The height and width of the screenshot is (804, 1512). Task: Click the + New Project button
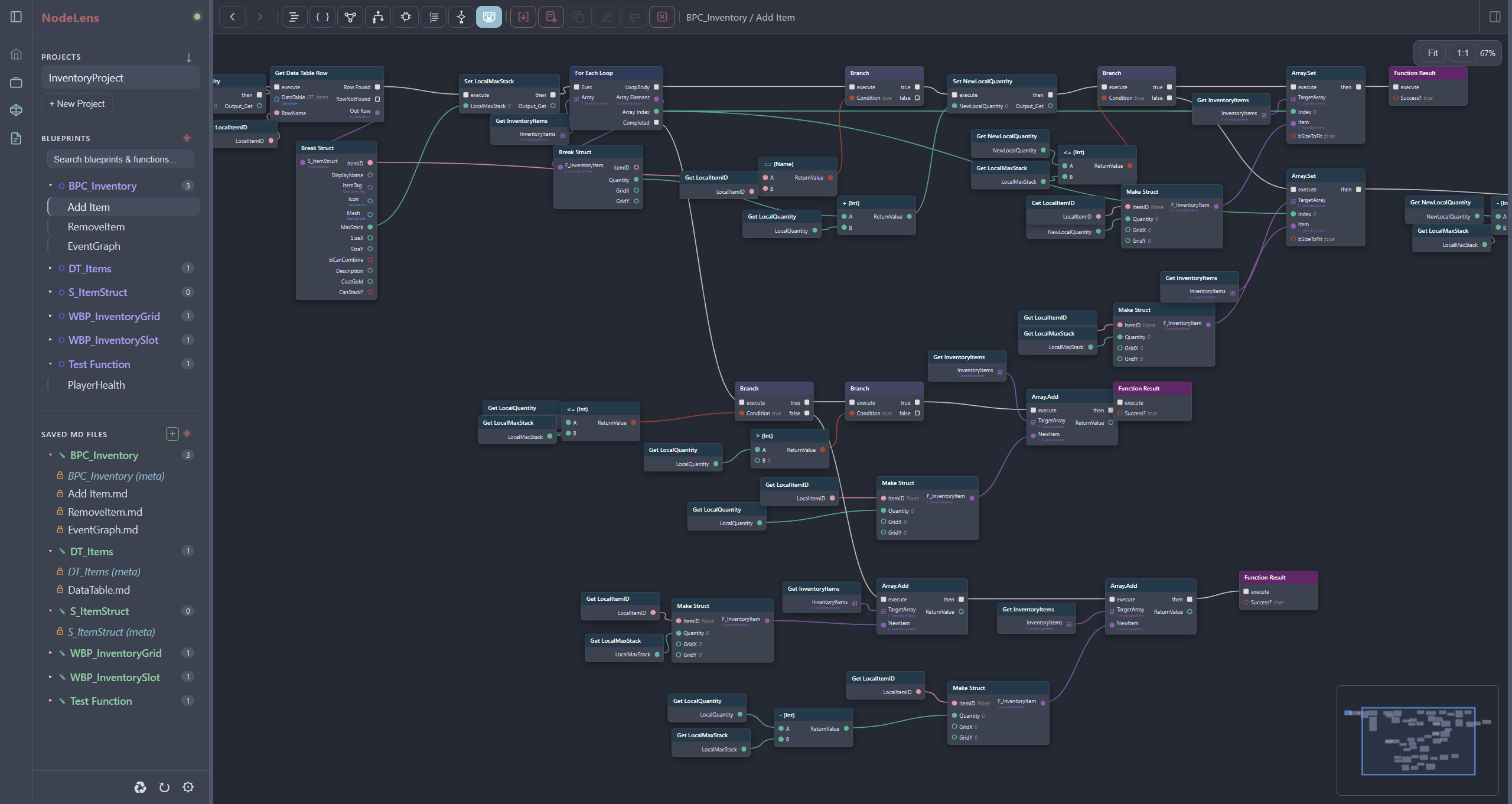coord(77,104)
